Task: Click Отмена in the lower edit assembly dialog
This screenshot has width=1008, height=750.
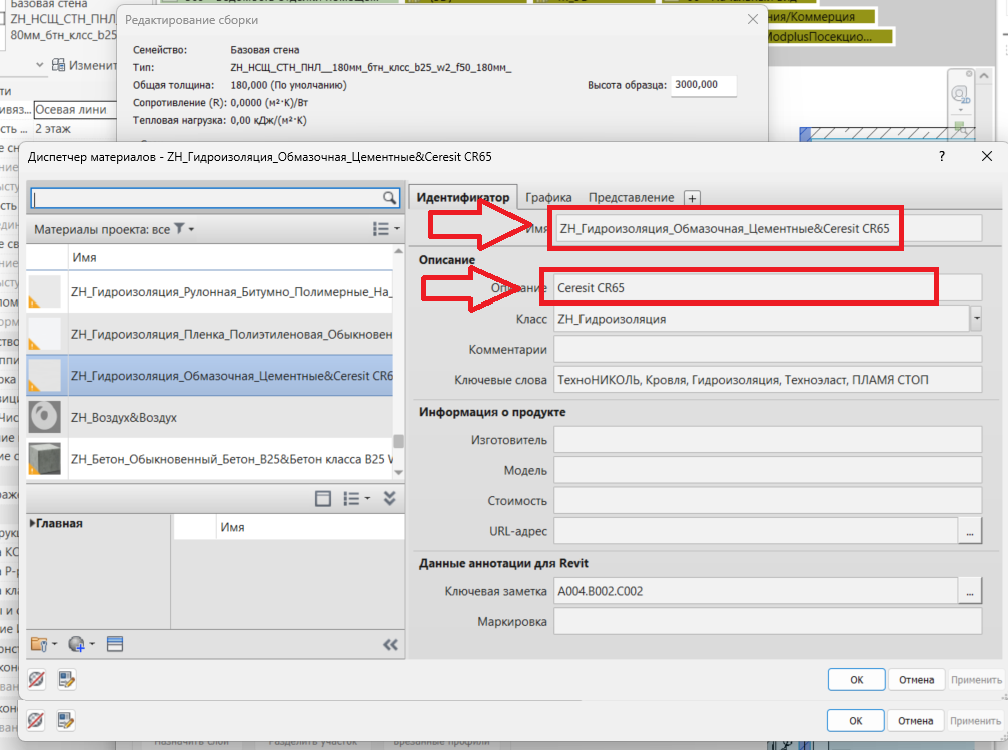Action: [915, 720]
